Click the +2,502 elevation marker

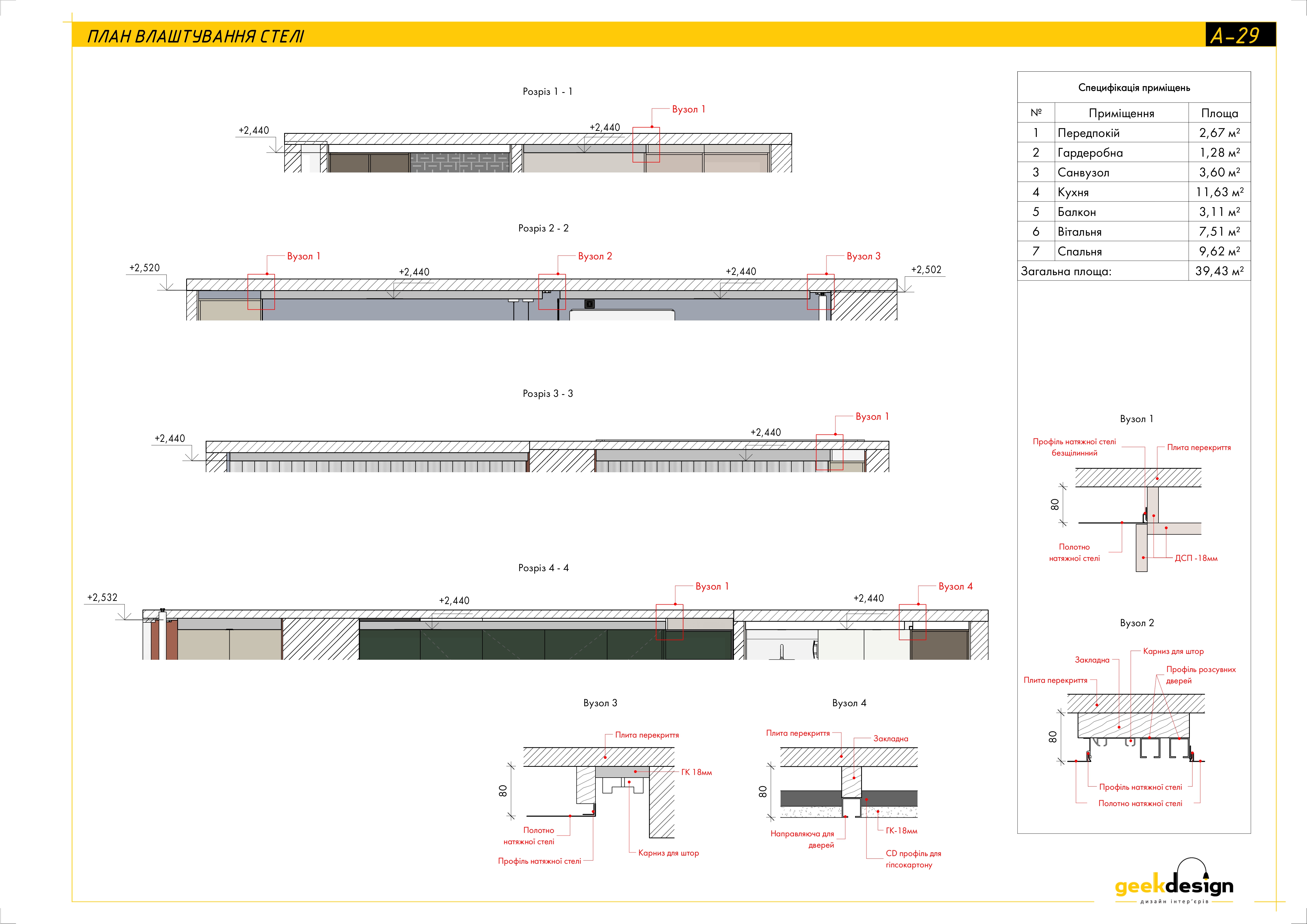926,269
